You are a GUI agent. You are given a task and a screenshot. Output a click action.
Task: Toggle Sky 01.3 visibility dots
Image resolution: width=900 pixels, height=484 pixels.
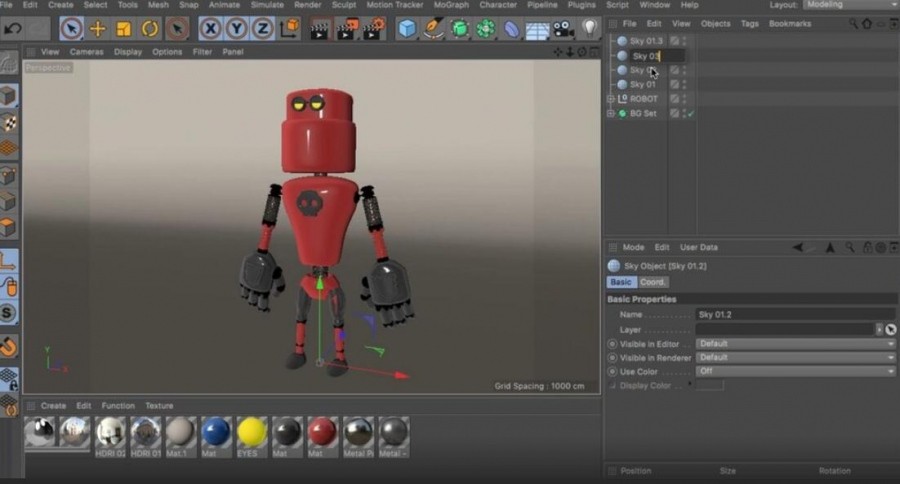[x=684, y=41]
